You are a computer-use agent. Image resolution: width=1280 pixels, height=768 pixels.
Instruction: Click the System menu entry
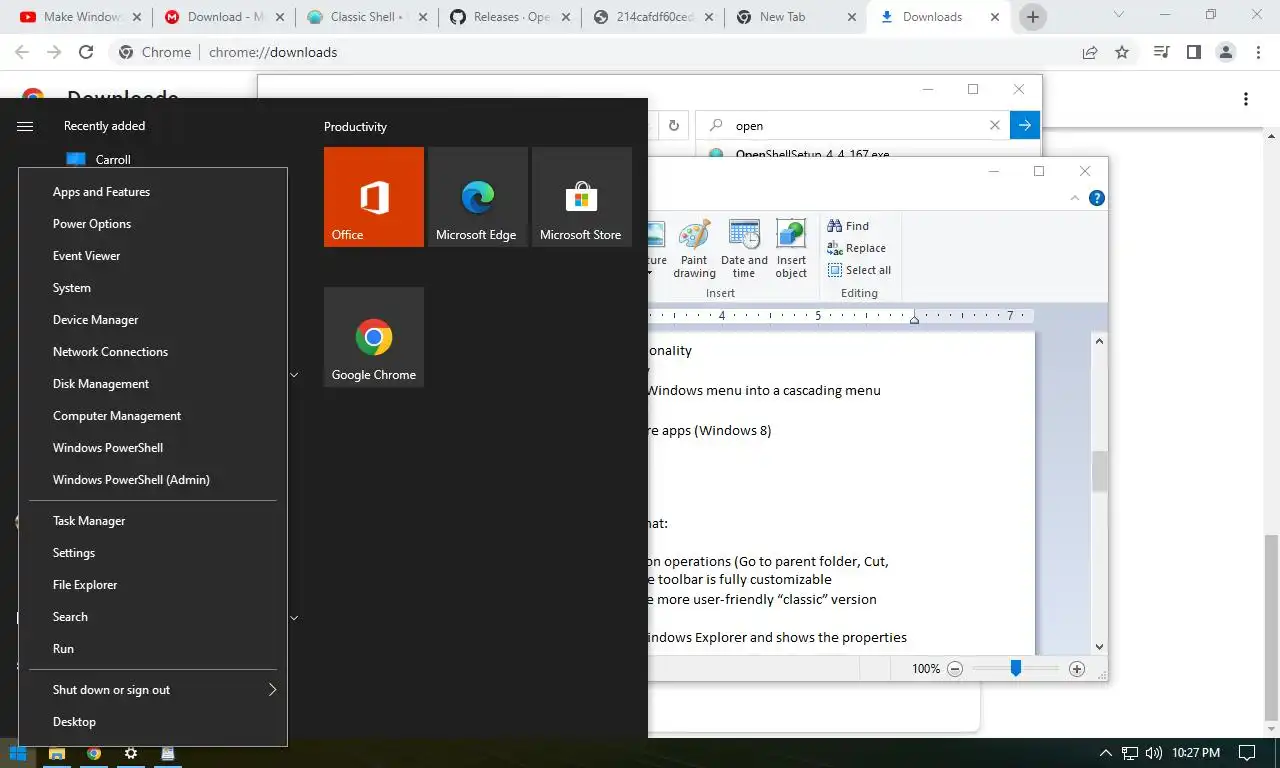click(152, 288)
